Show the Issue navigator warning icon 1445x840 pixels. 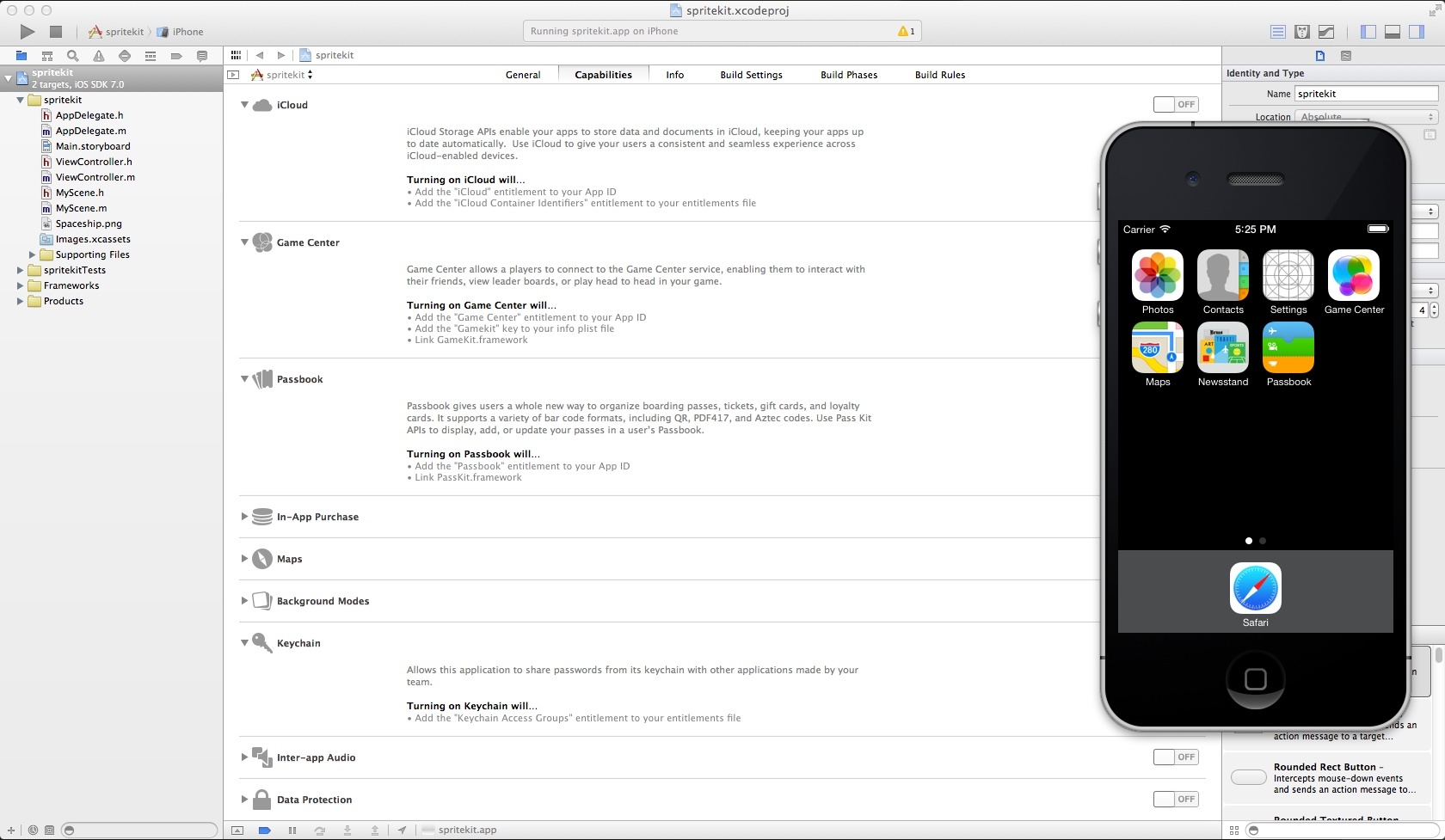point(99,56)
